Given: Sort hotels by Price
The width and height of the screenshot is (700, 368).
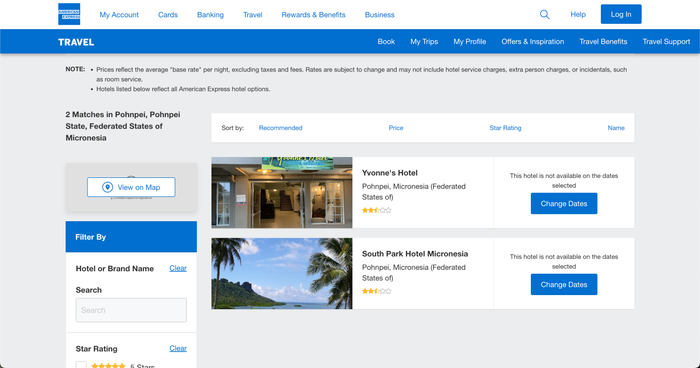Looking at the screenshot, I should [x=396, y=128].
